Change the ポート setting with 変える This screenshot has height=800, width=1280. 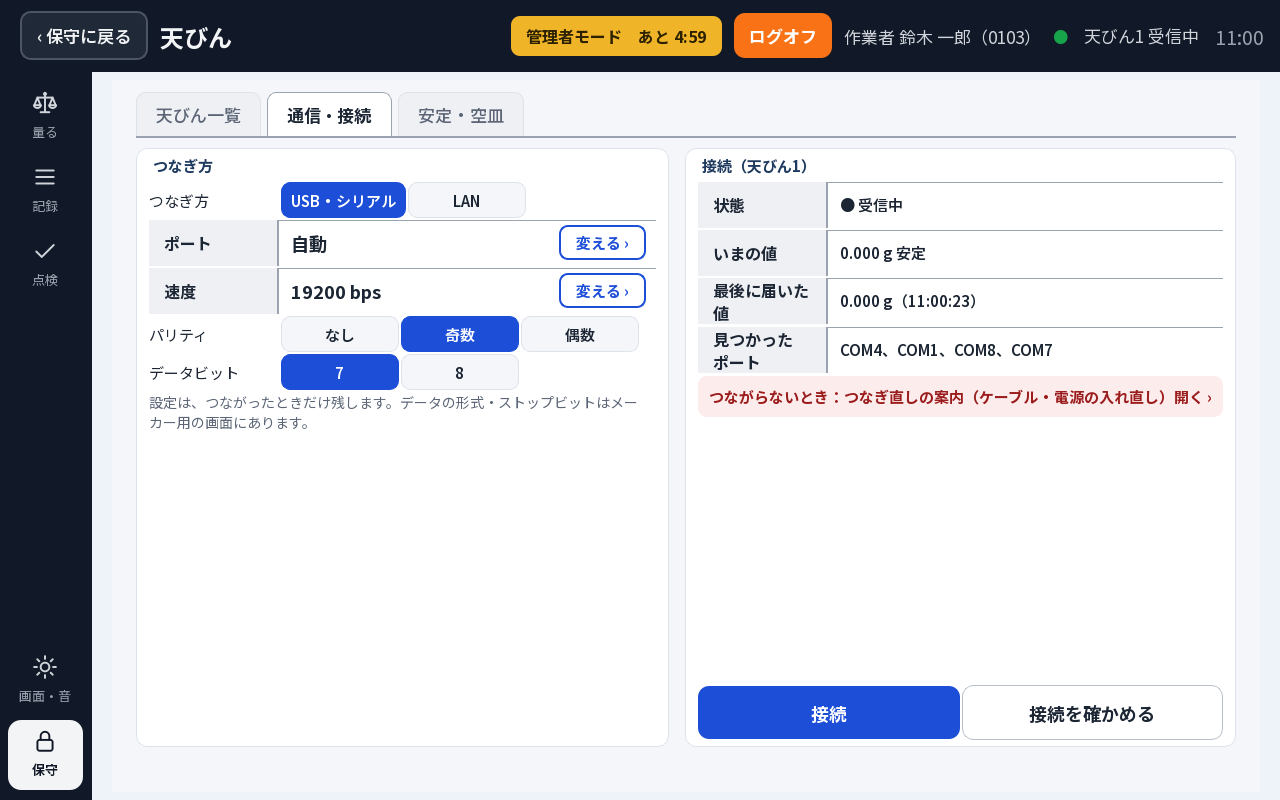(x=602, y=243)
